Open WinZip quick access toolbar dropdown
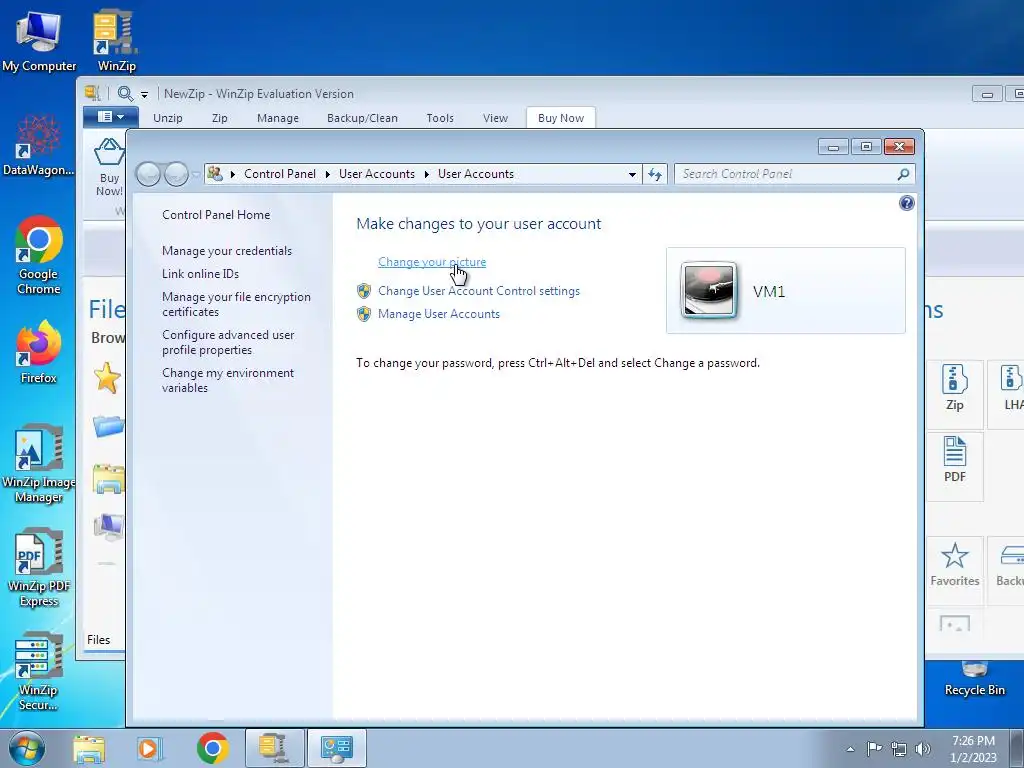Viewport: 1024px width, 768px height. pos(144,95)
